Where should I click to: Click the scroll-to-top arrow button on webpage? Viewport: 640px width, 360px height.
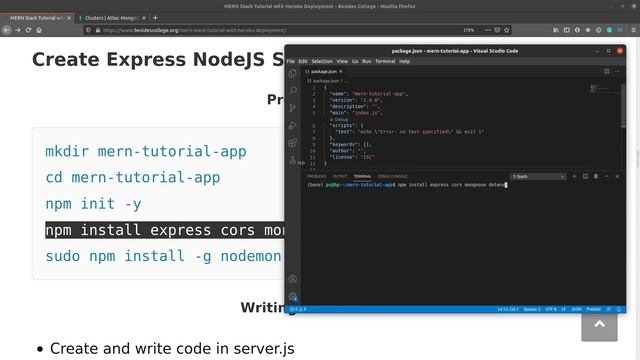tap(600, 326)
